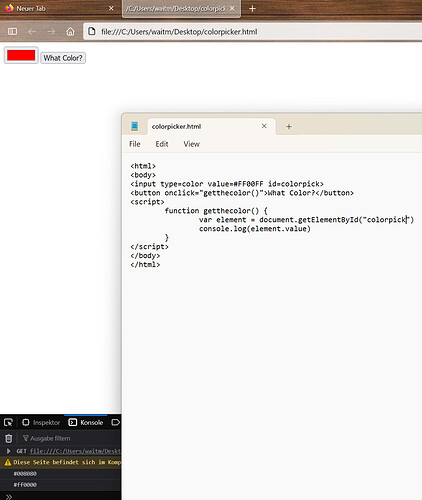Click the var element = document line
The height and width of the screenshot is (500, 422).
click(306, 220)
